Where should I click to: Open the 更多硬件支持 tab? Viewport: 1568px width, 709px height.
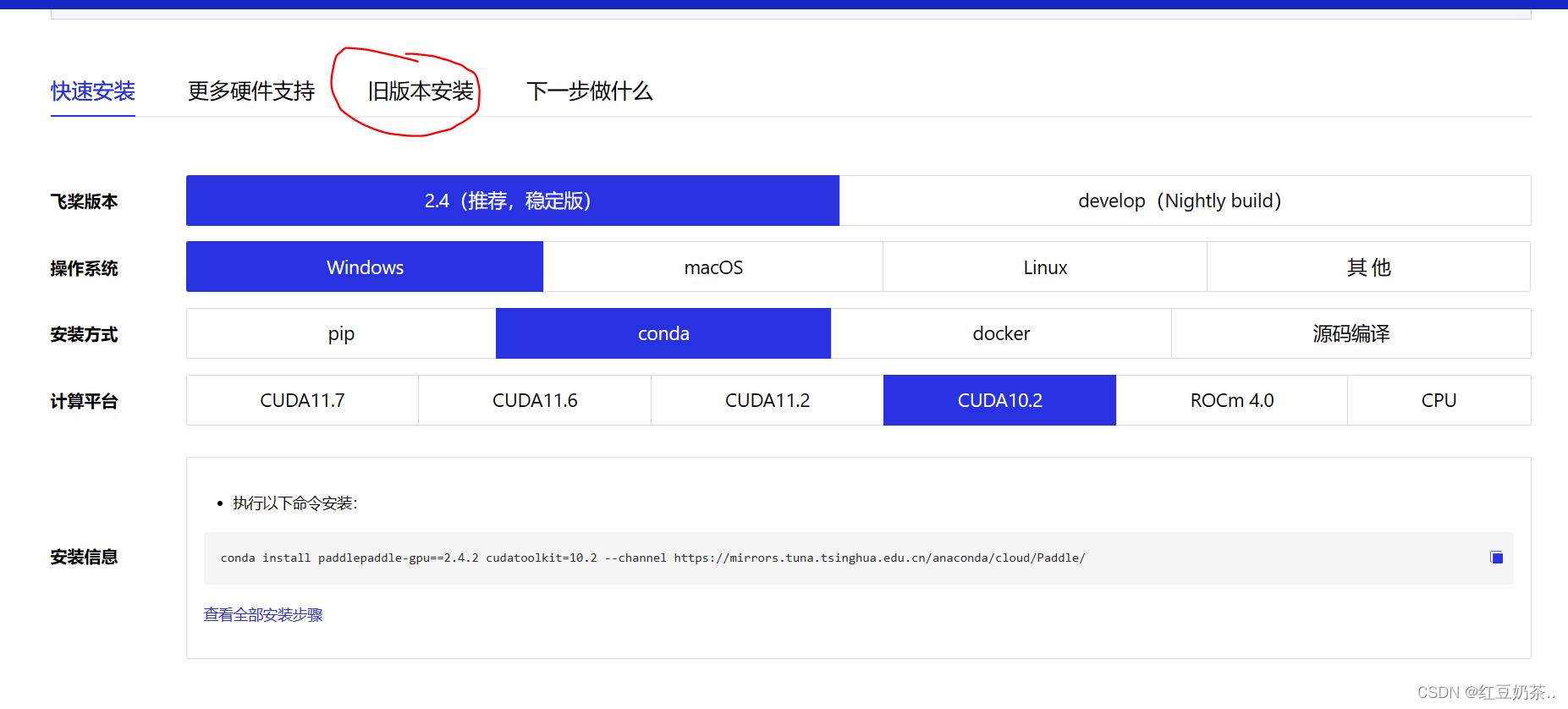[x=251, y=91]
